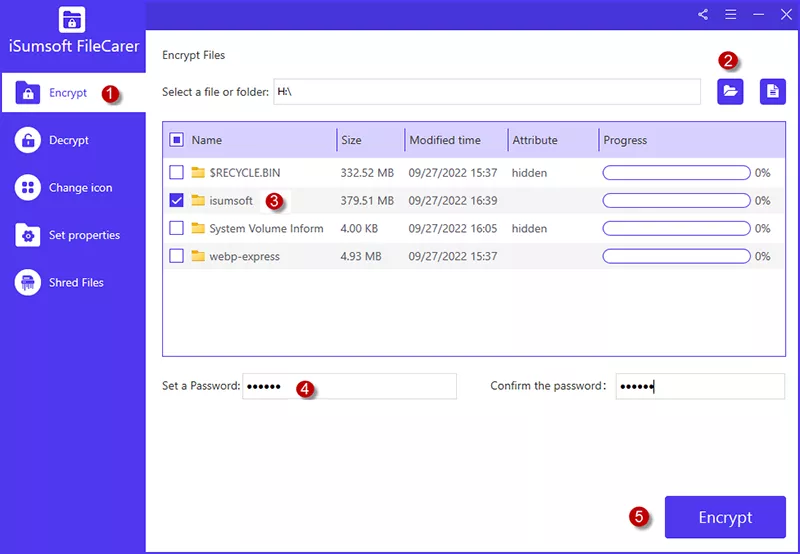This screenshot has height=554, width=800.
Task: Check the $RECYCLE.BIN checkbox
Action: 177,173
